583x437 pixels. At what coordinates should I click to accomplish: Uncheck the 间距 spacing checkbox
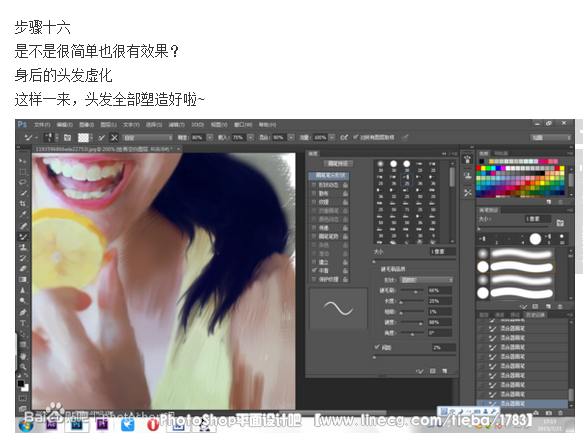377,347
